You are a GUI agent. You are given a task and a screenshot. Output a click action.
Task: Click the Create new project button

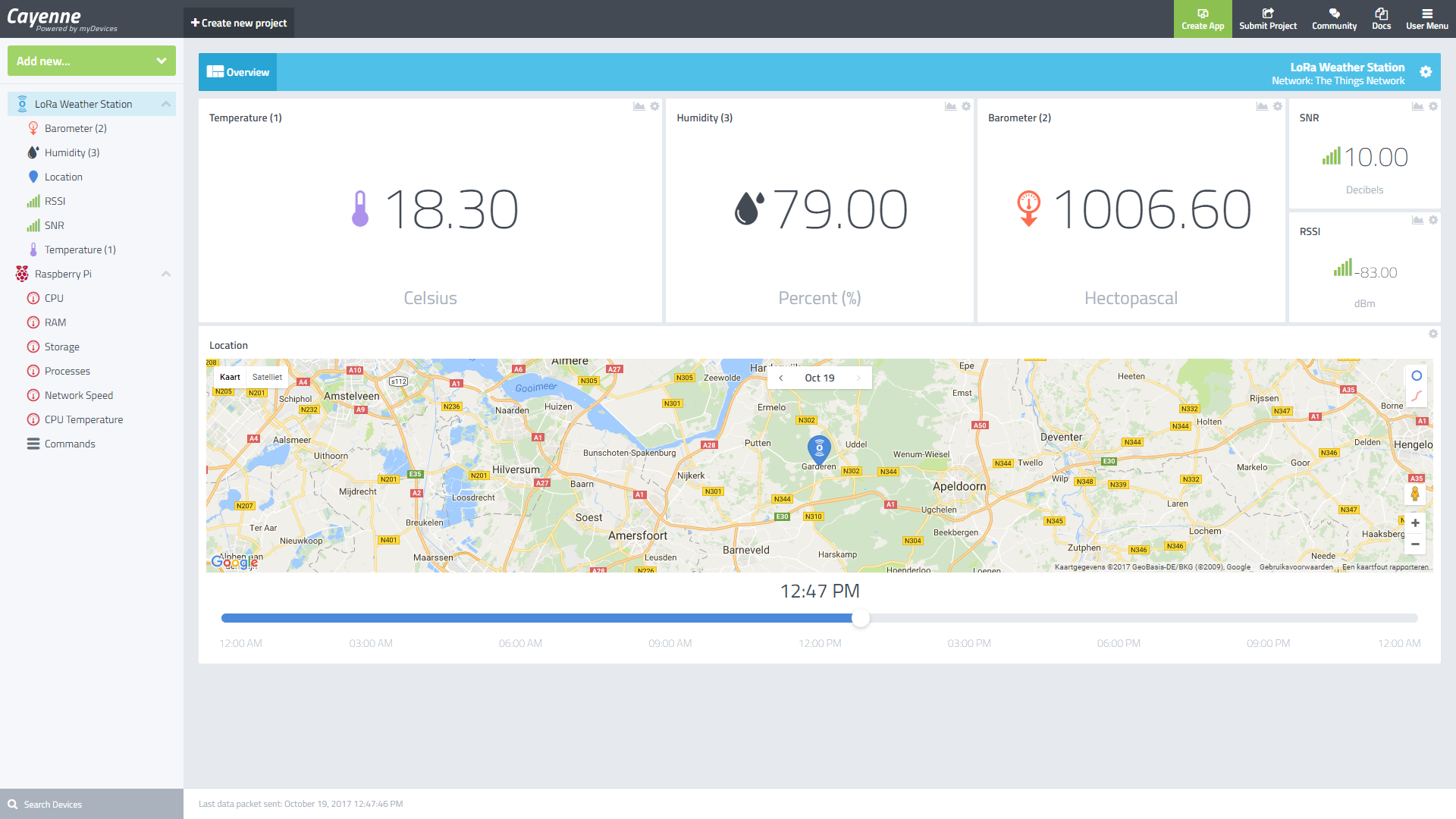pyautogui.click(x=238, y=22)
